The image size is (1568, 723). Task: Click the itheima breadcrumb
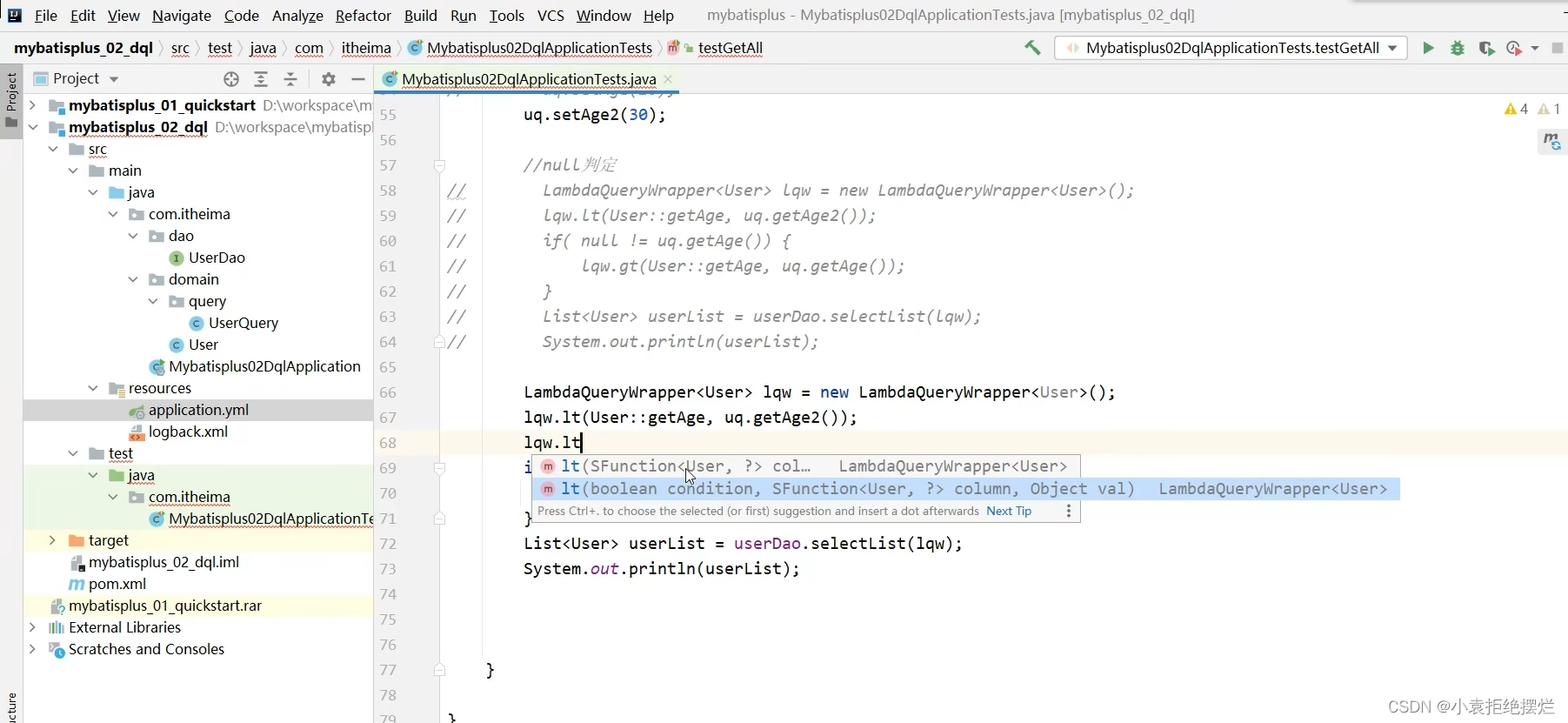pos(366,48)
